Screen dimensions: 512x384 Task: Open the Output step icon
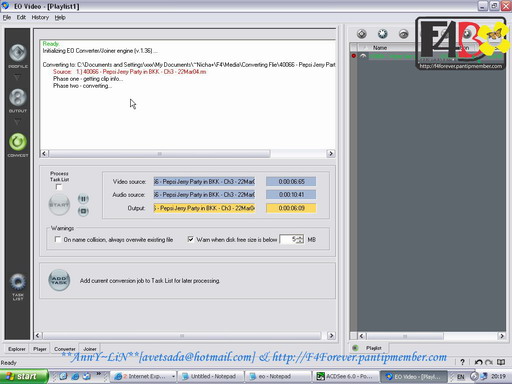coord(17,97)
